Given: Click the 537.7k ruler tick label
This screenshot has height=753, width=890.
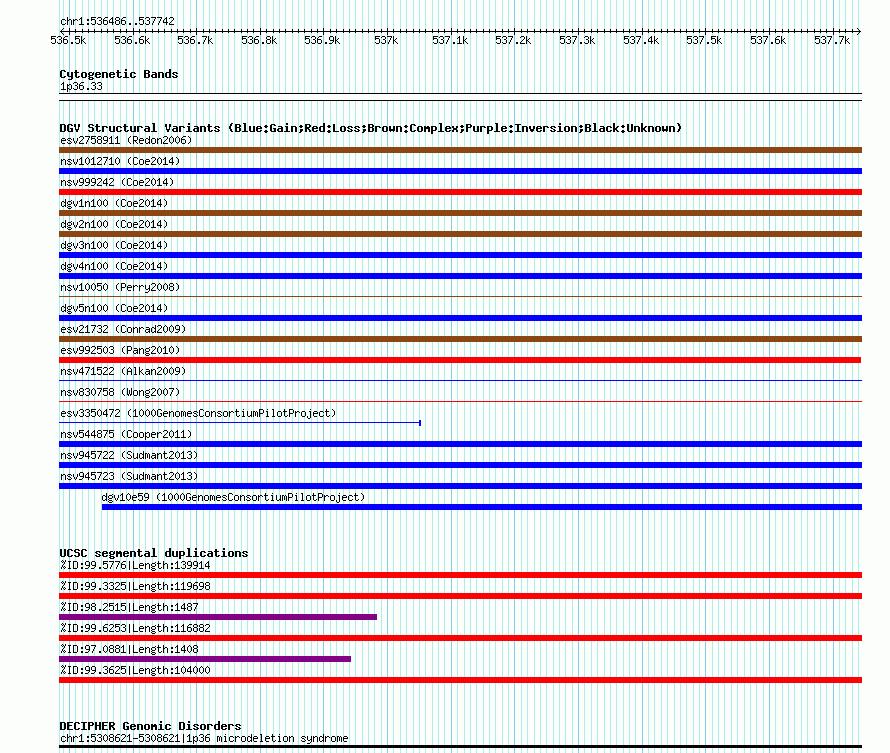Looking at the screenshot, I should click(832, 40).
